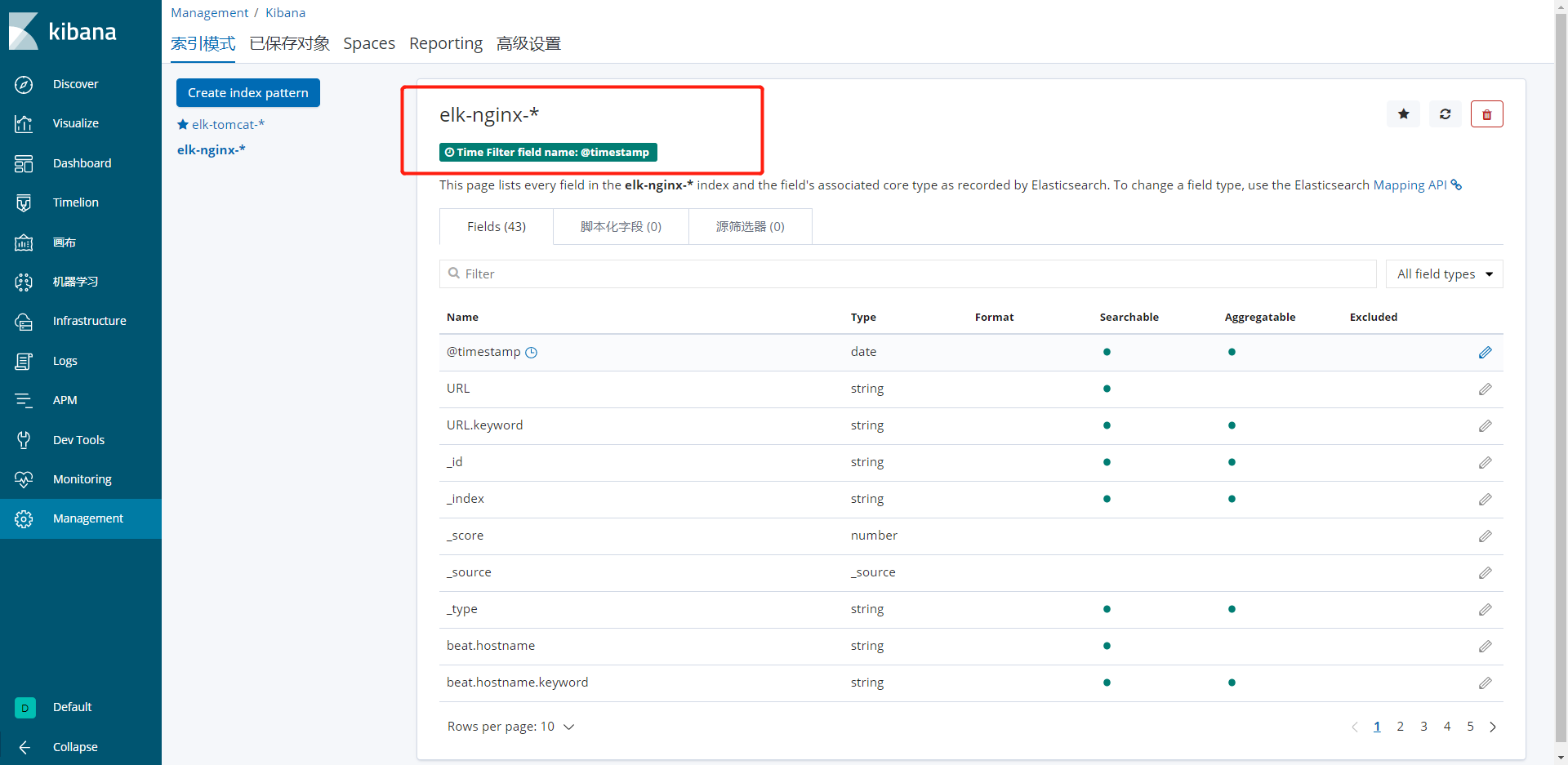This screenshot has height=765, width=1568.
Task: Select elk-tomcat-* index pattern
Action: [228, 124]
